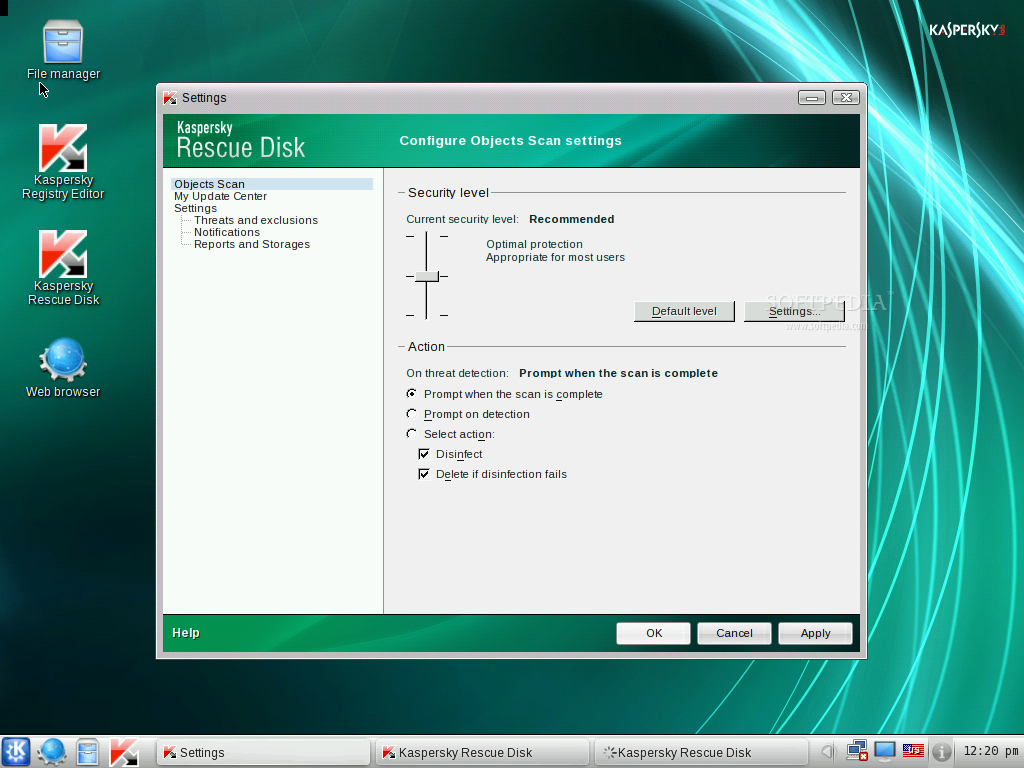Click the security level slider handle

click(x=426, y=276)
